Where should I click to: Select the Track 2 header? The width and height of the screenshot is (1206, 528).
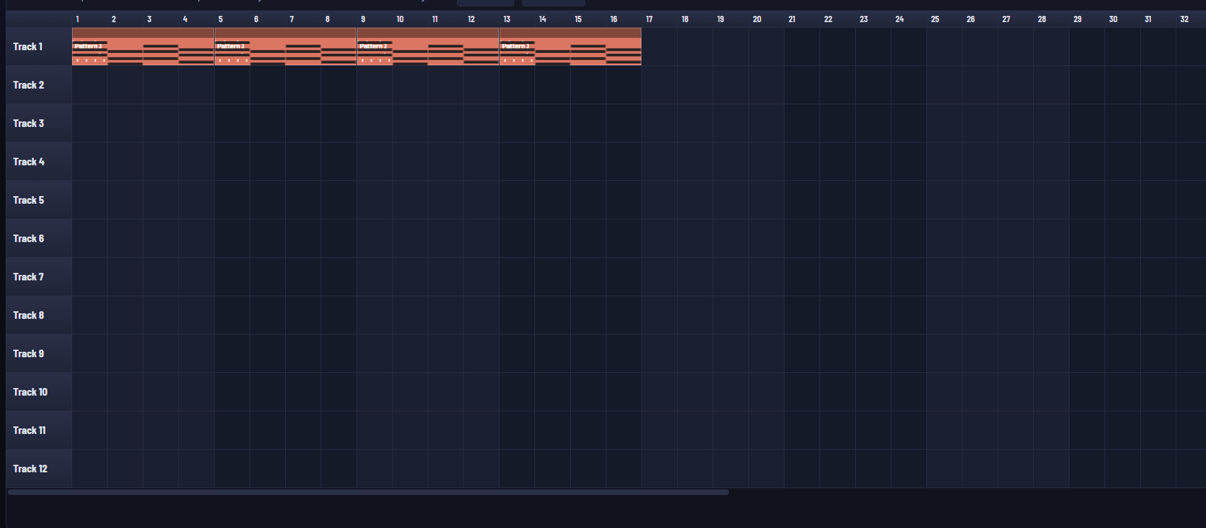point(39,85)
